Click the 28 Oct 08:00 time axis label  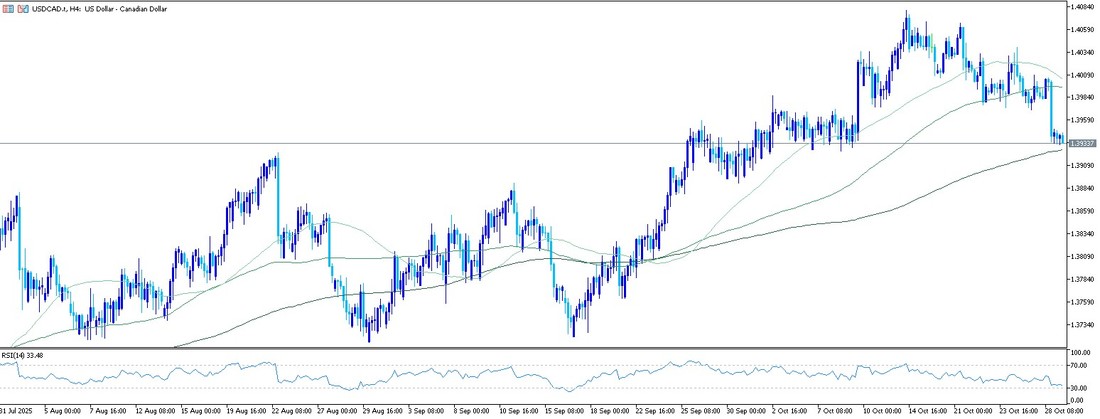[1063, 411]
